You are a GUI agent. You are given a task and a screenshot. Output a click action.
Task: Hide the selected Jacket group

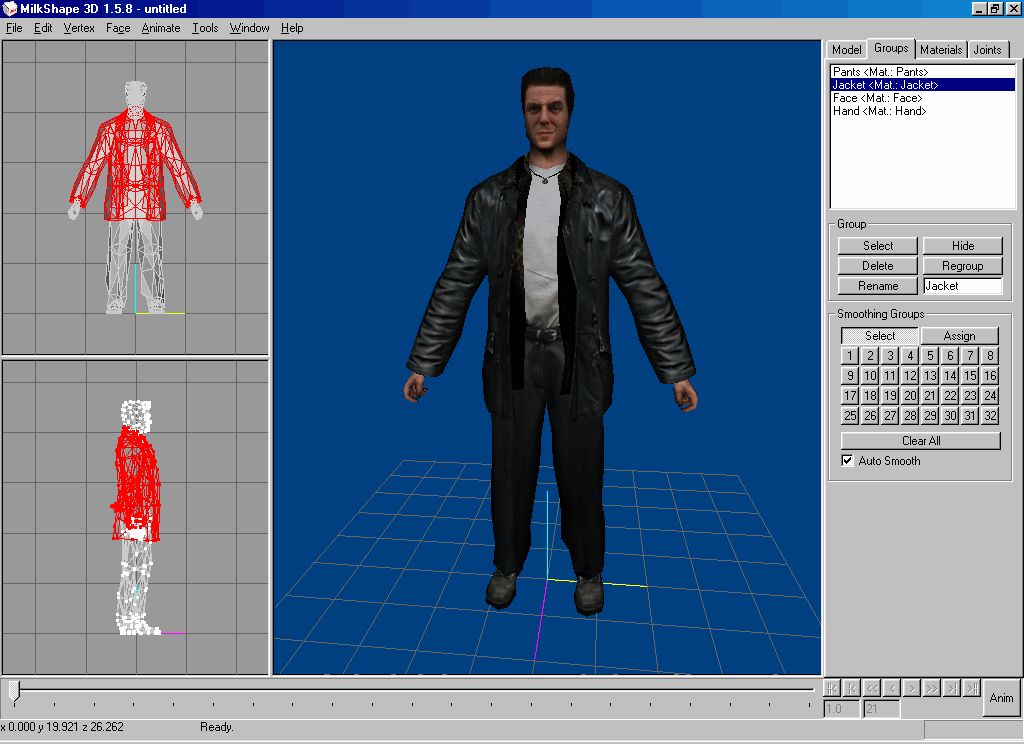point(963,246)
